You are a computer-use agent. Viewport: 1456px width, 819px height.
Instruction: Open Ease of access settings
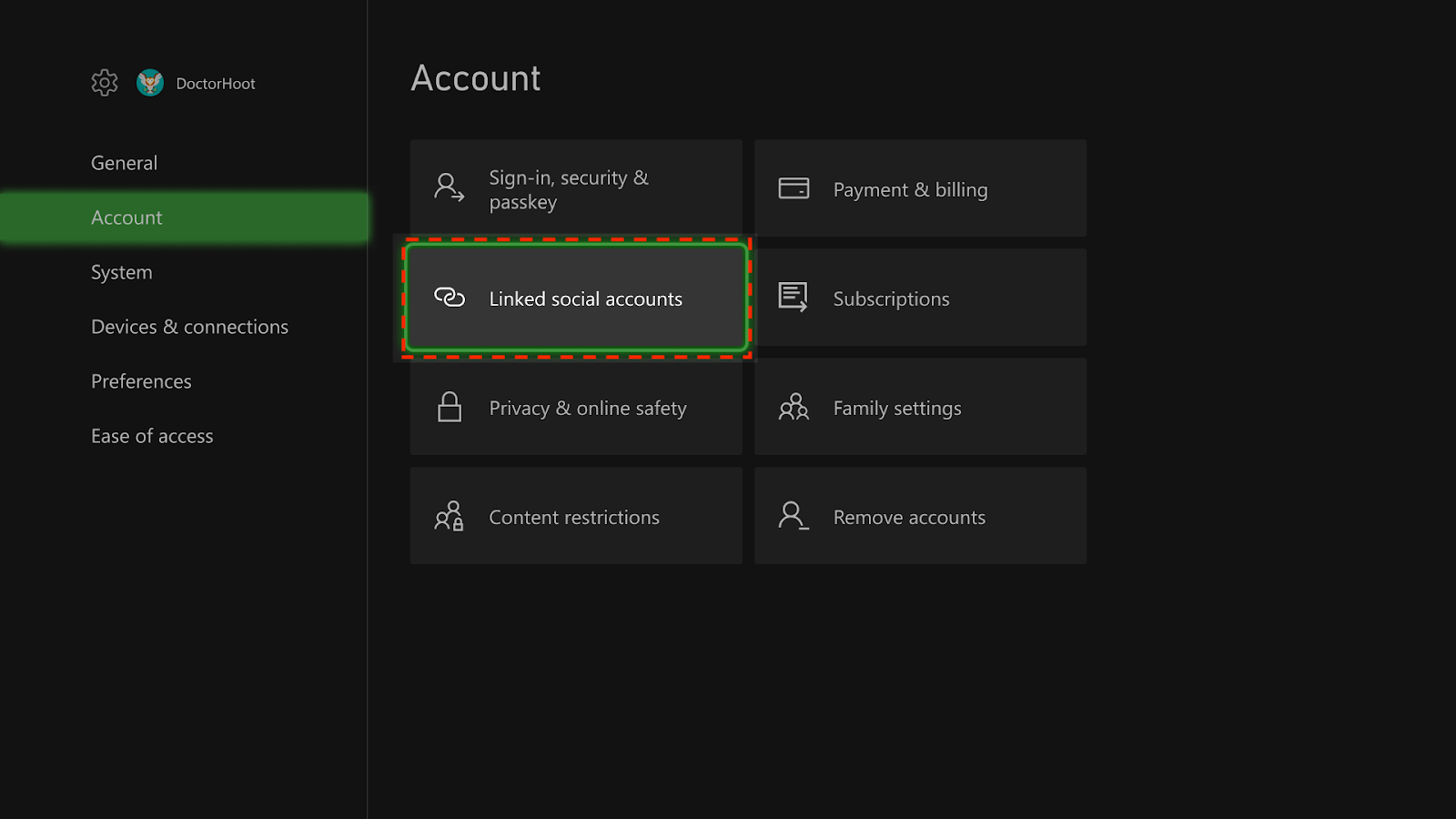pos(152,435)
